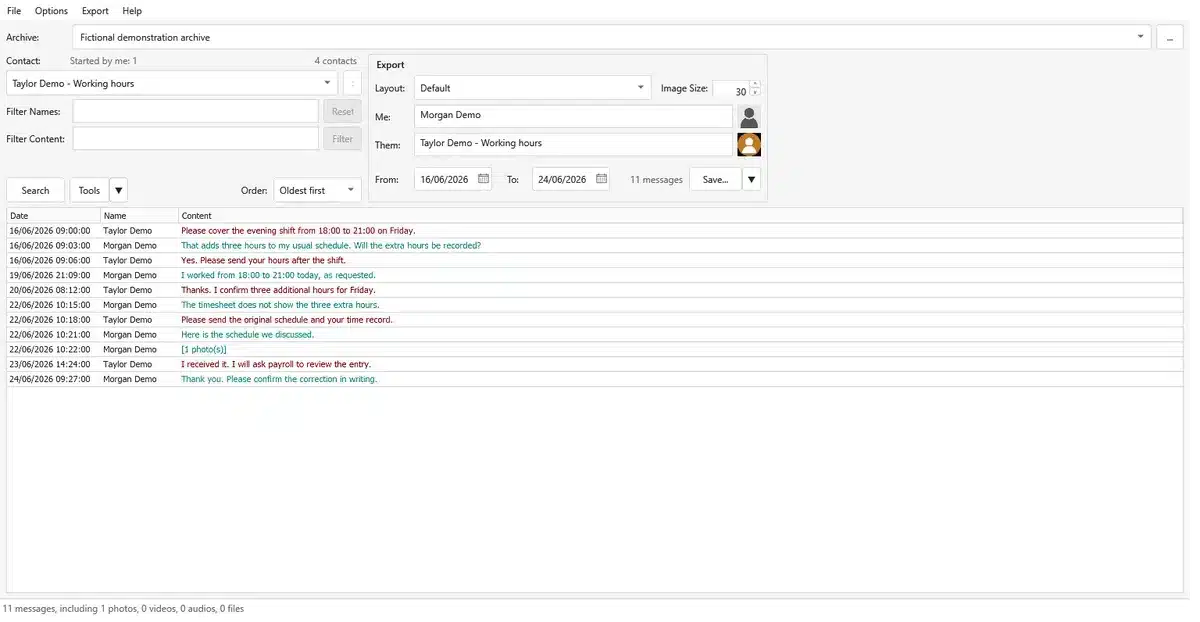The image size is (1200, 622).
Task: Click date cell 16/06/2026 09:00:00
Action: 50,230
